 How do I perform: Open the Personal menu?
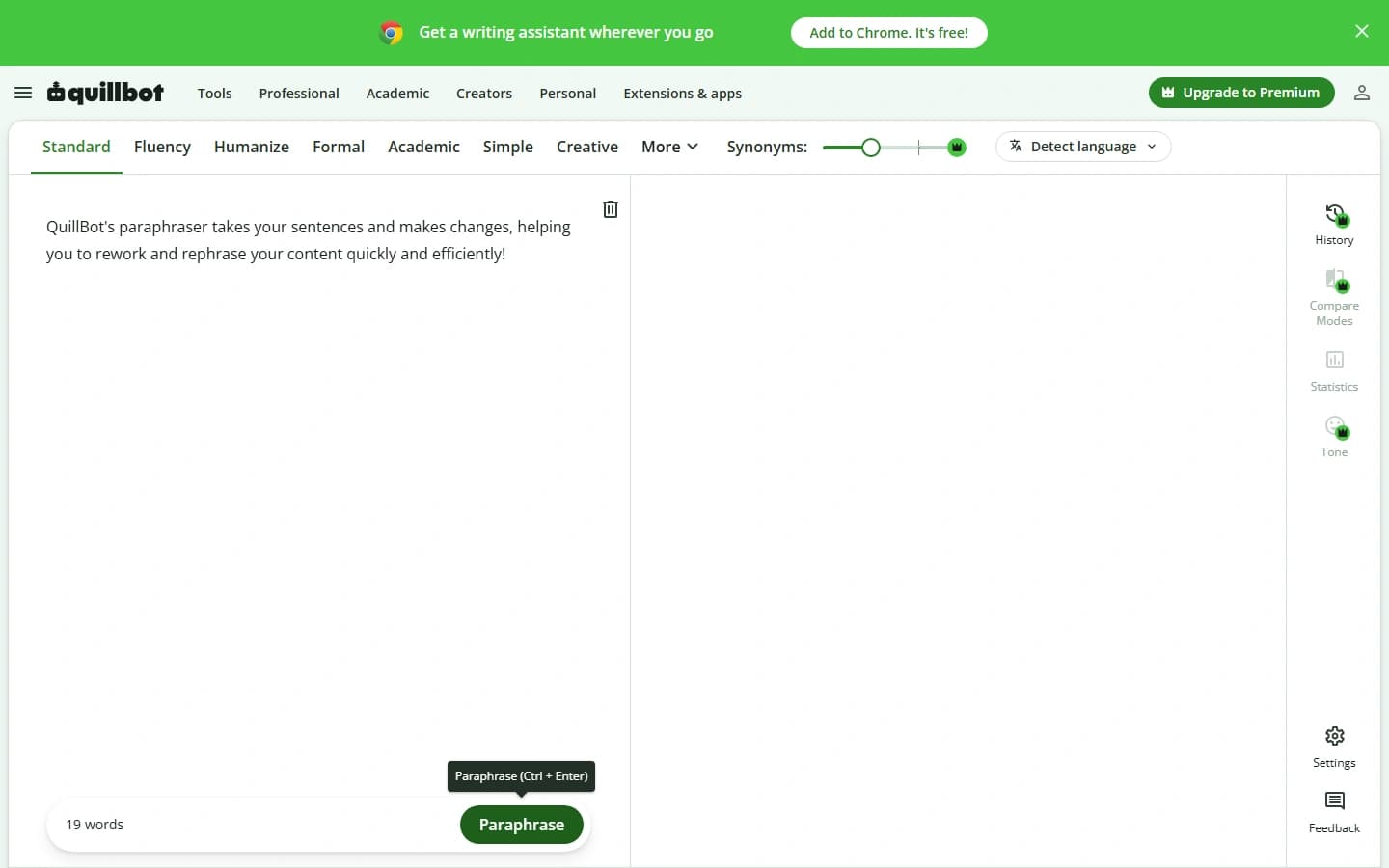567,94
